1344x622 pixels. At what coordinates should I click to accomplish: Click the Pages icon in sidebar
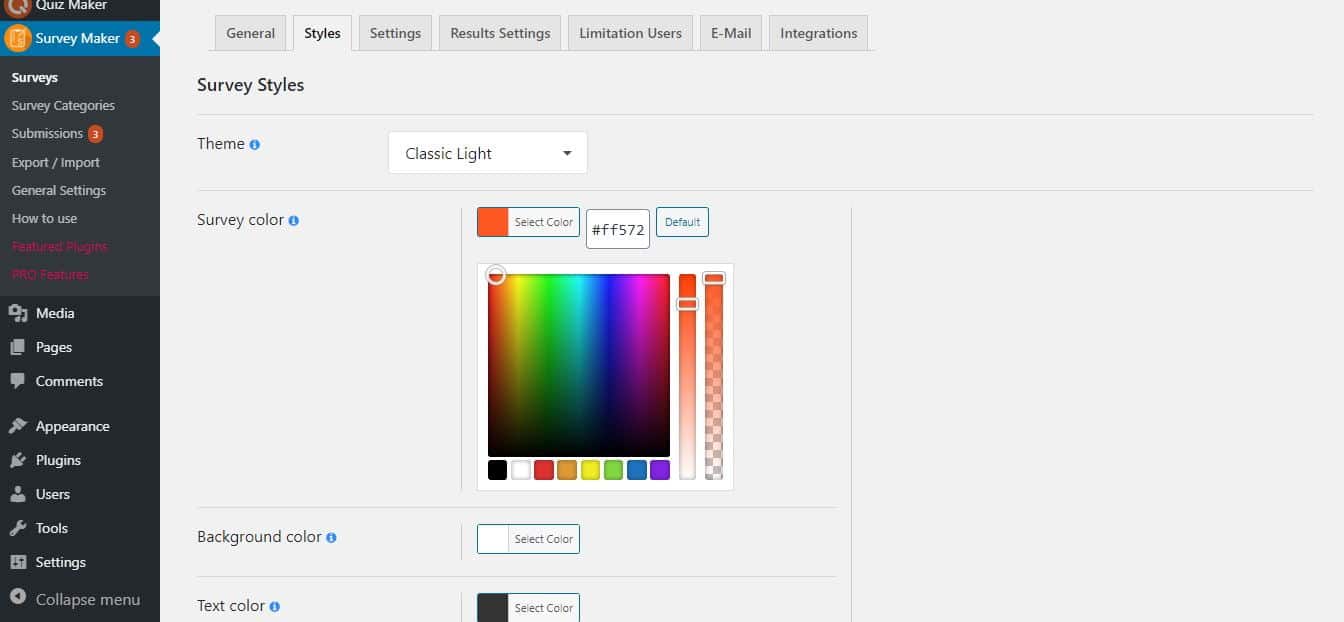[17, 347]
